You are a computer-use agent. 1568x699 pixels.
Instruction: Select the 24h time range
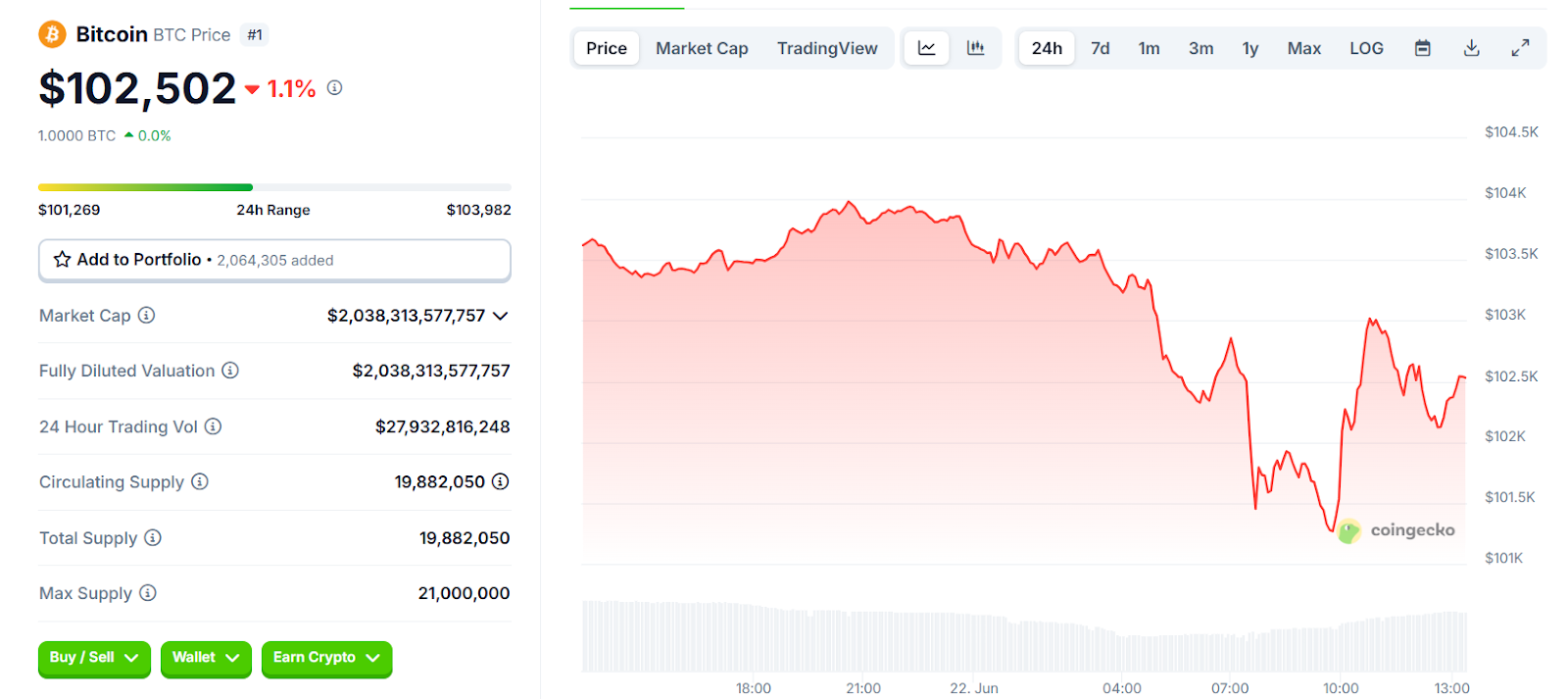pos(1047,48)
